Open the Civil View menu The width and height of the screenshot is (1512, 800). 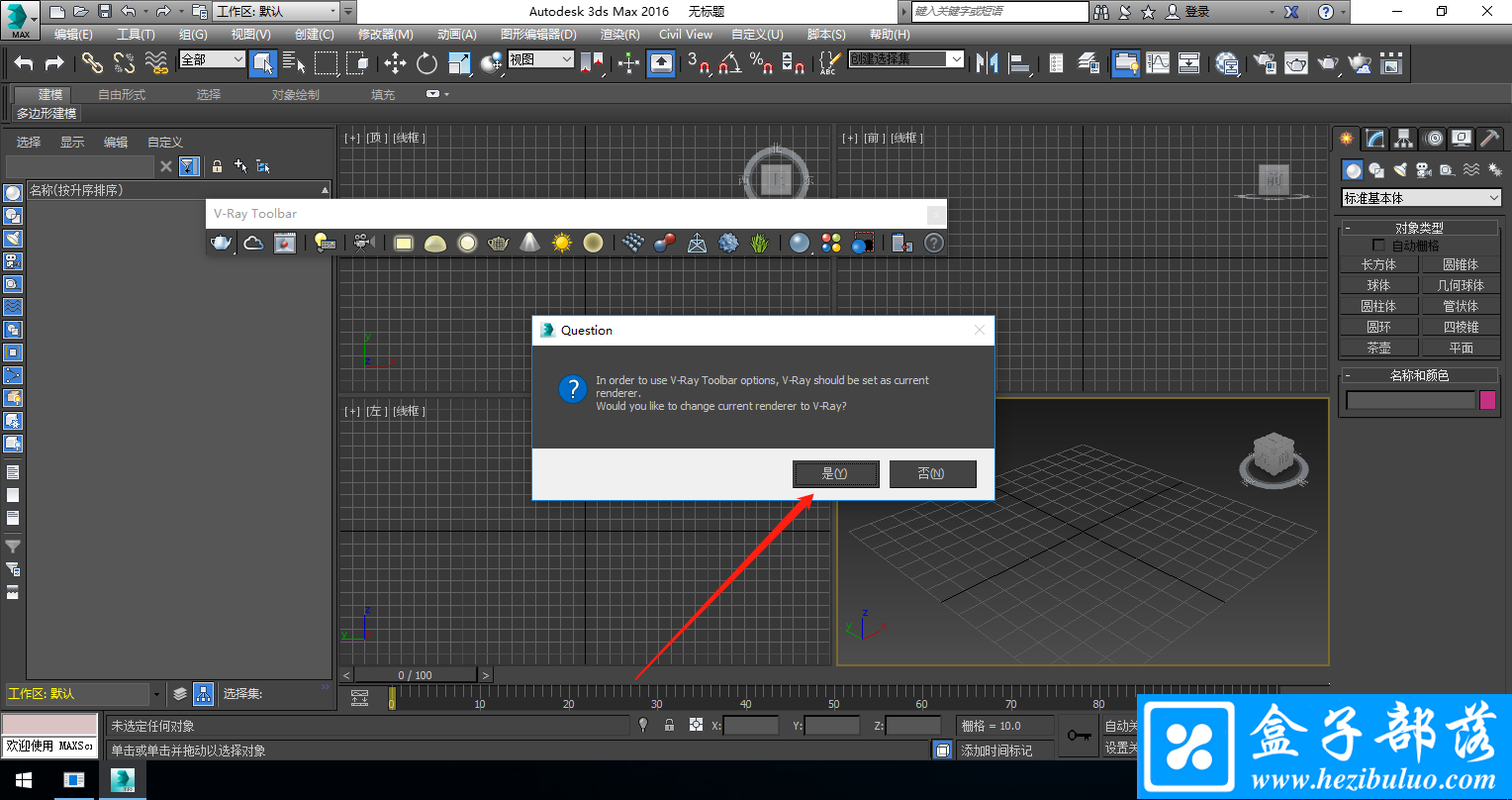[x=686, y=34]
